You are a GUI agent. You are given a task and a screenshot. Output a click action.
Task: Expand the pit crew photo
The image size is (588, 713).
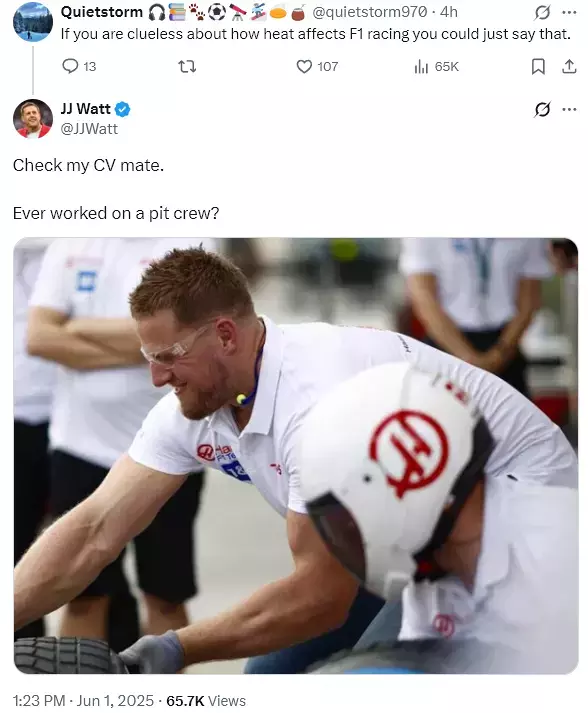296,456
